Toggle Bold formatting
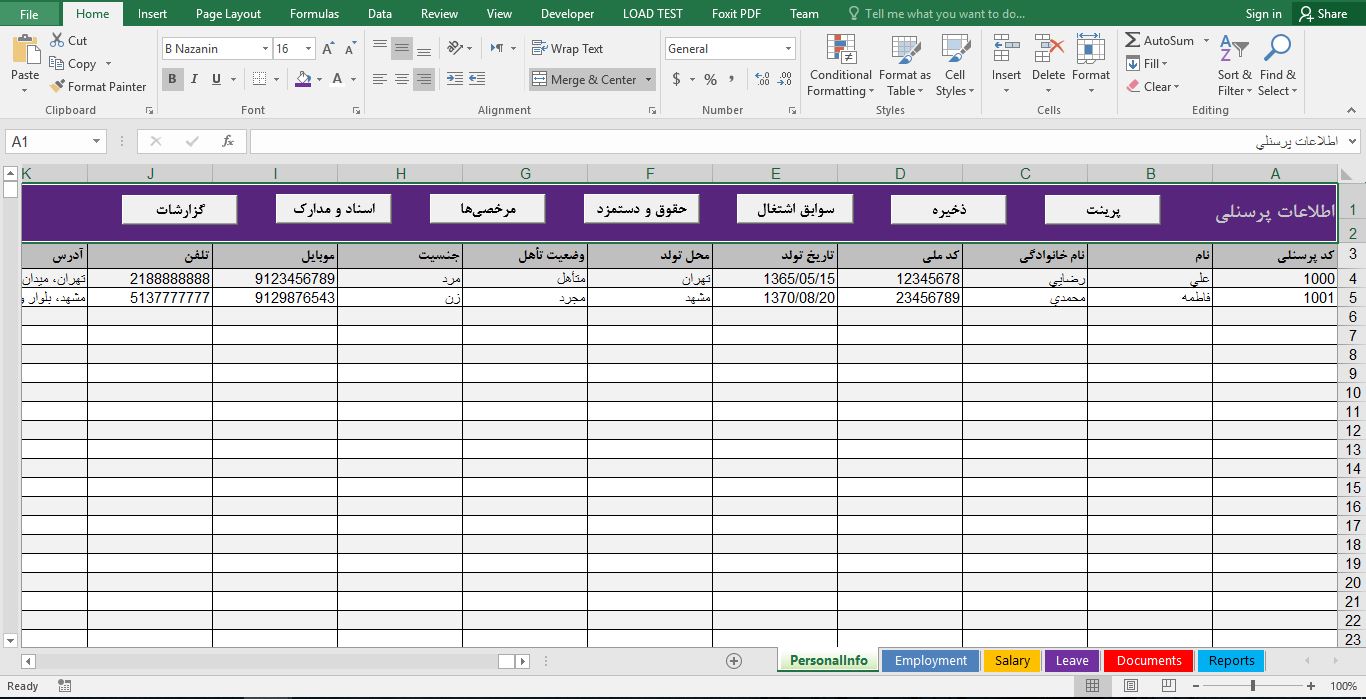1366x699 pixels. pyautogui.click(x=172, y=80)
